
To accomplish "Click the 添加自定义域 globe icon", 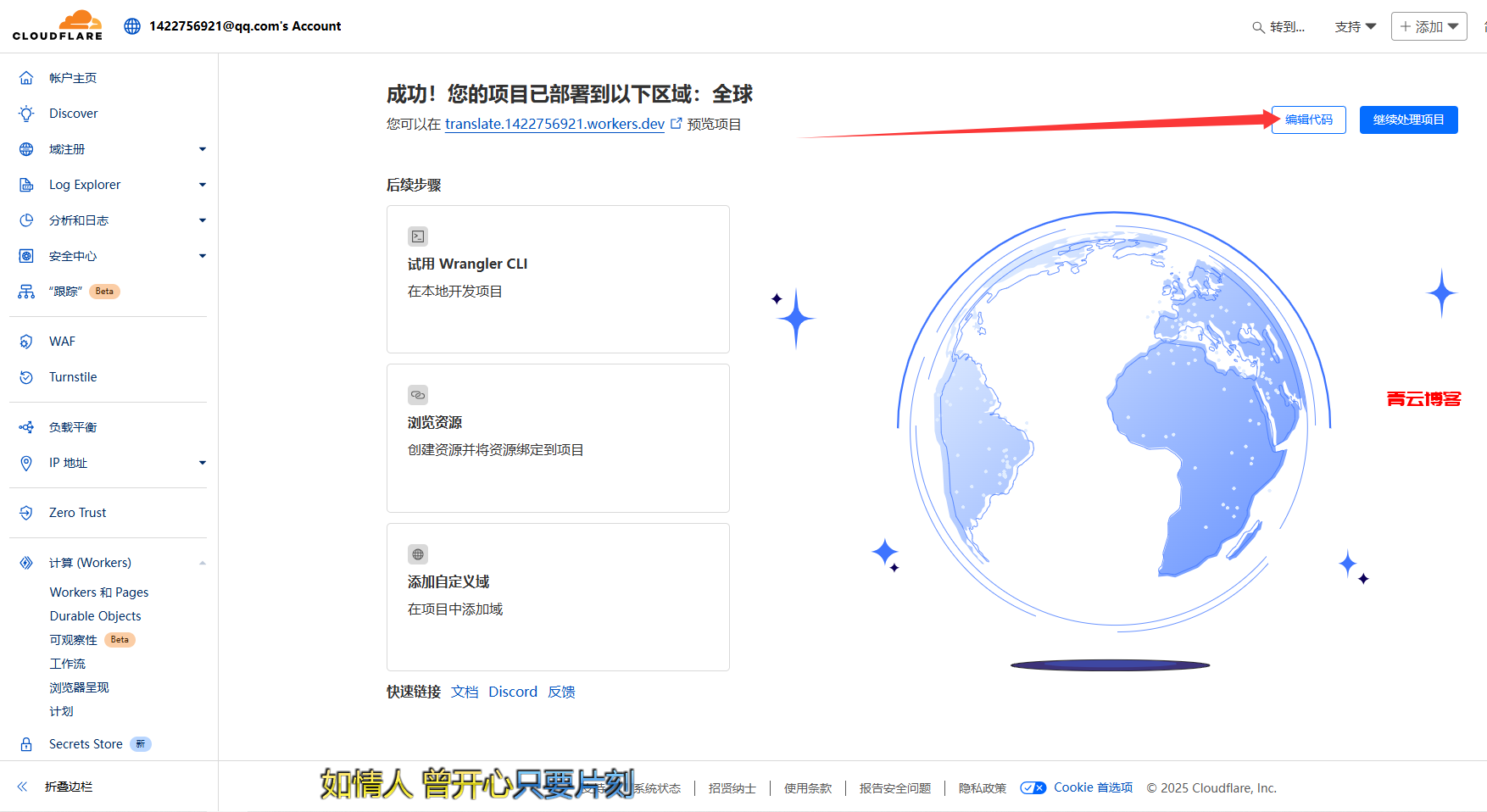I will [x=418, y=554].
